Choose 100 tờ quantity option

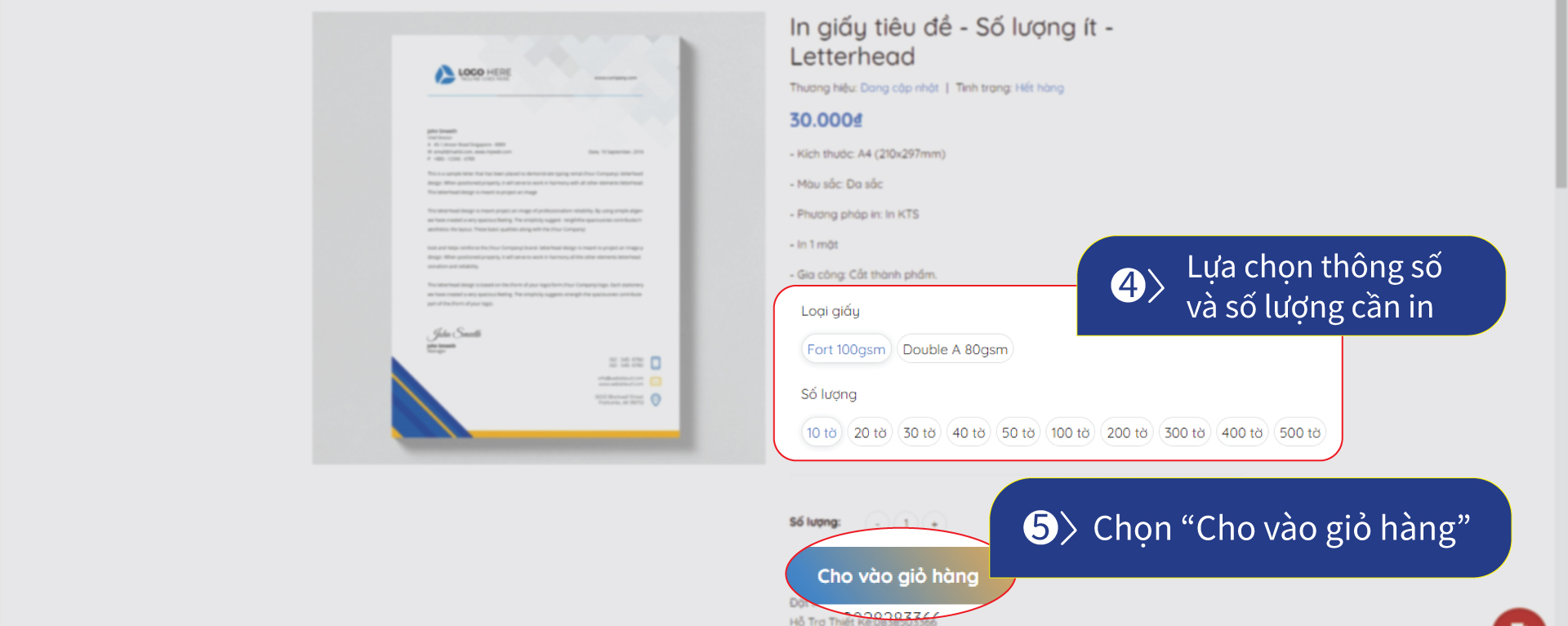[x=1070, y=433]
